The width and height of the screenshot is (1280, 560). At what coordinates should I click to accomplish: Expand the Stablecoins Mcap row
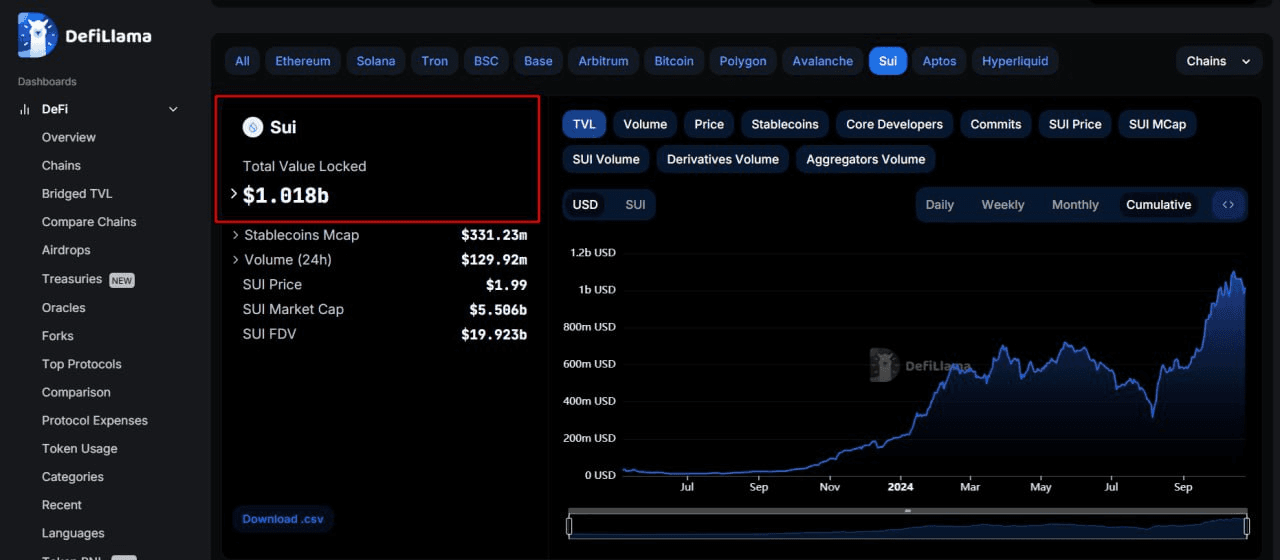click(236, 235)
